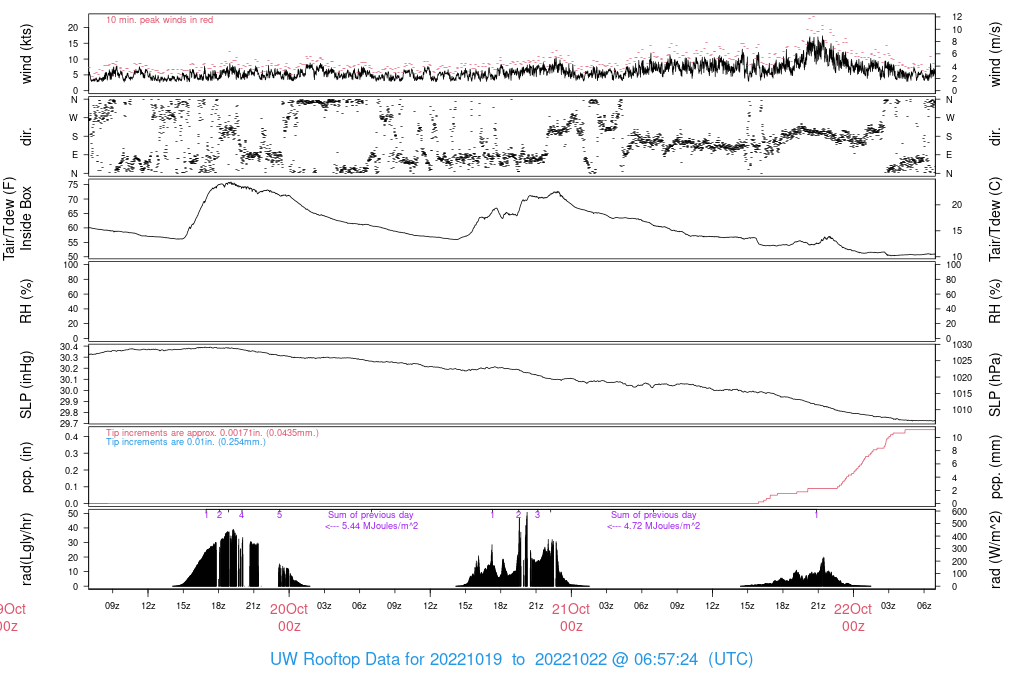Click the '1010' tick on SLP hPa axis
The width and height of the screenshot is (1024, 700).
962,410
